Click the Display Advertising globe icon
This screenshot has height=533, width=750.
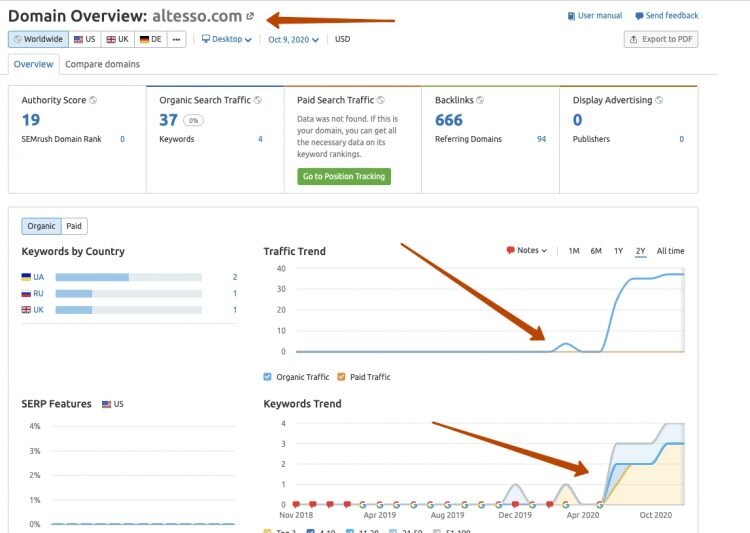[x=659, y=100]
